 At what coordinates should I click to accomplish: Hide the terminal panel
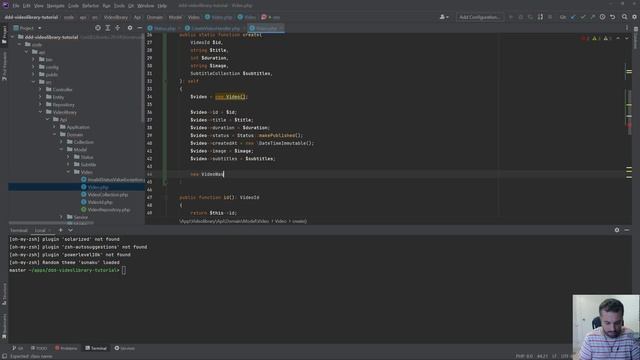627,230
